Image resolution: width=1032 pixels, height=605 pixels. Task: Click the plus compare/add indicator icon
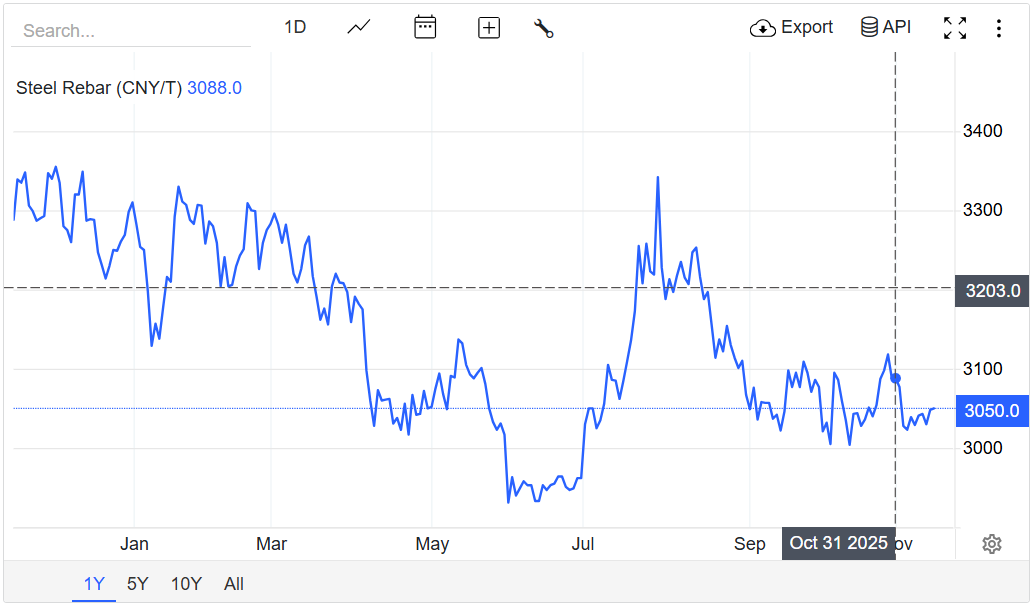click(489, 28)
